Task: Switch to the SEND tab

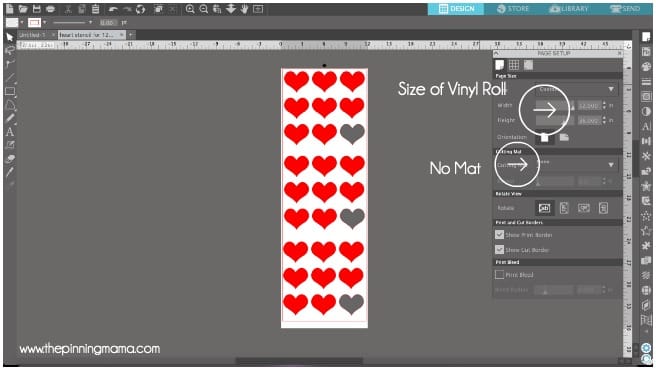Action: (x=625, y=9)
